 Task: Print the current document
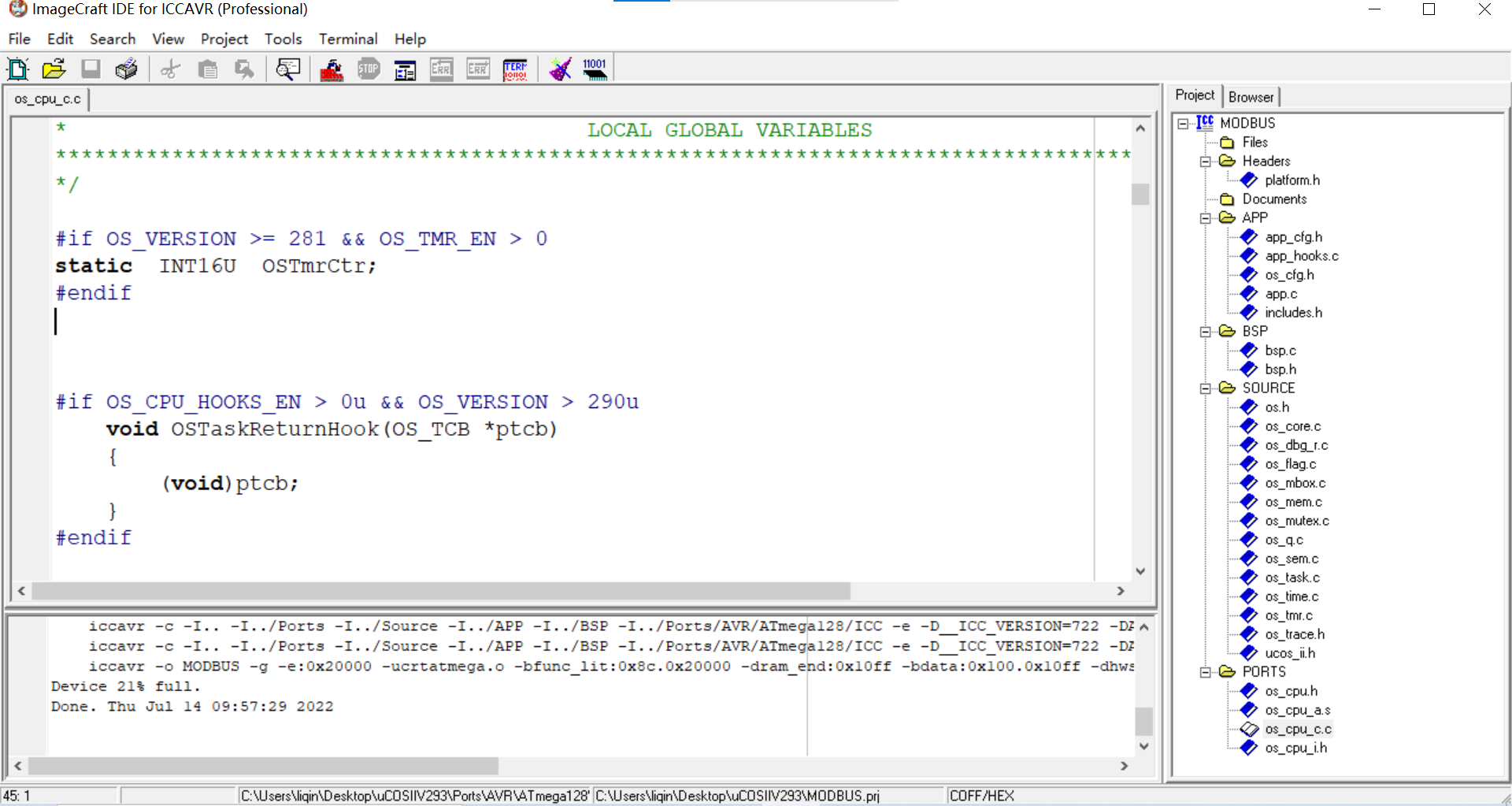click(x=126, y=69)
